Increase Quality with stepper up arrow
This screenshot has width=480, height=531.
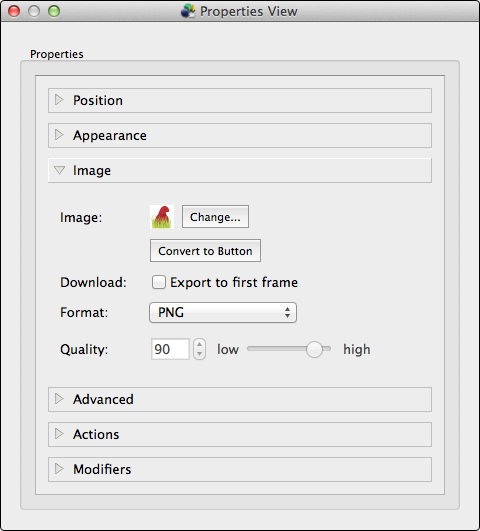200,344
